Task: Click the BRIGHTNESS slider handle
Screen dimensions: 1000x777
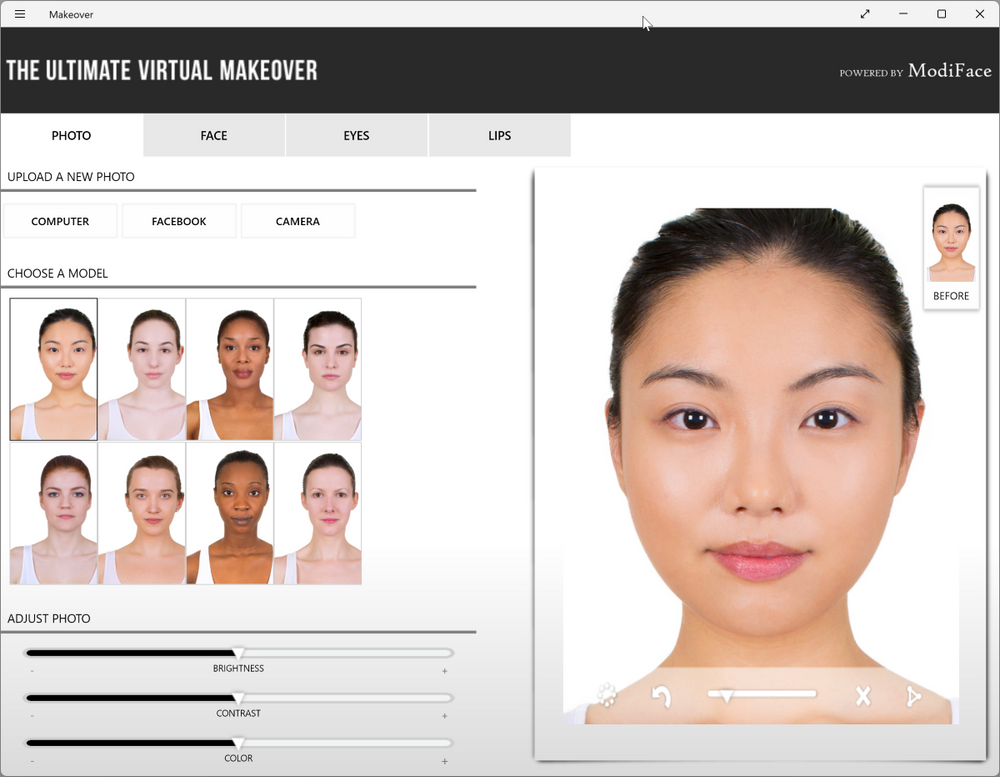Action: coord(238,653)
